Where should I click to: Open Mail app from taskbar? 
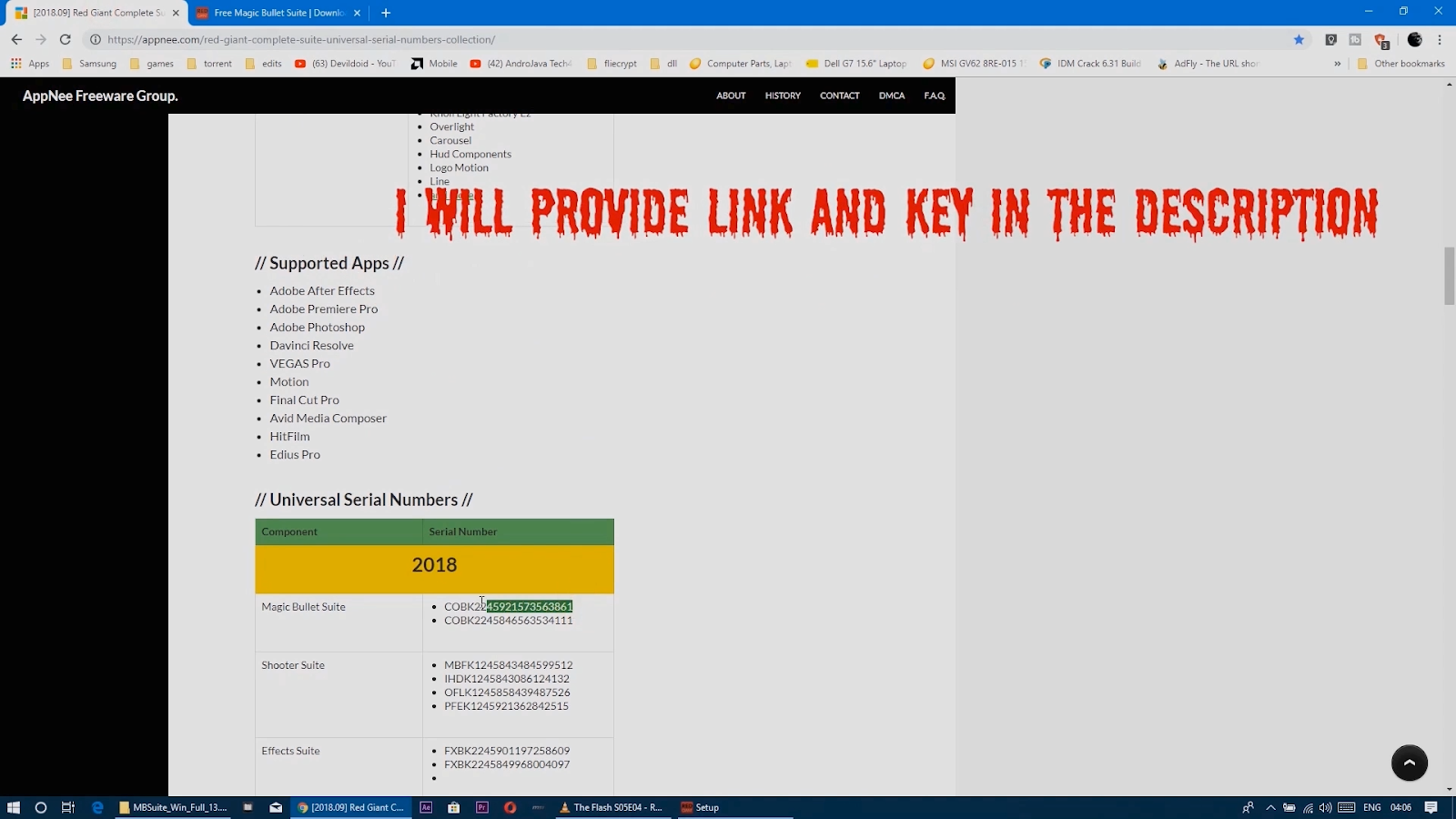276,807
